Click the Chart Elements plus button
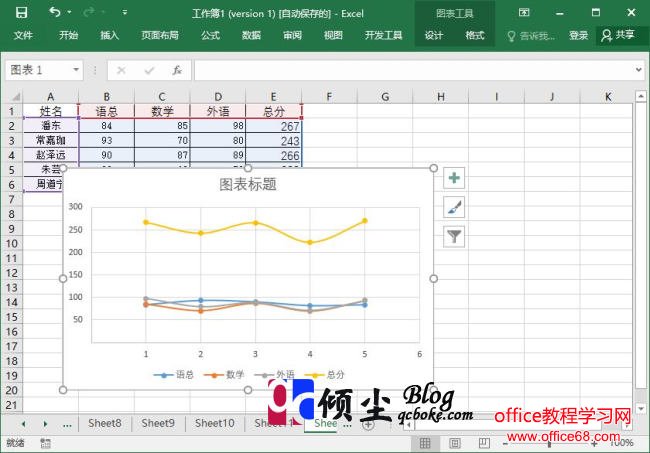The image size is (650, 453). click(x=454, y=178)
